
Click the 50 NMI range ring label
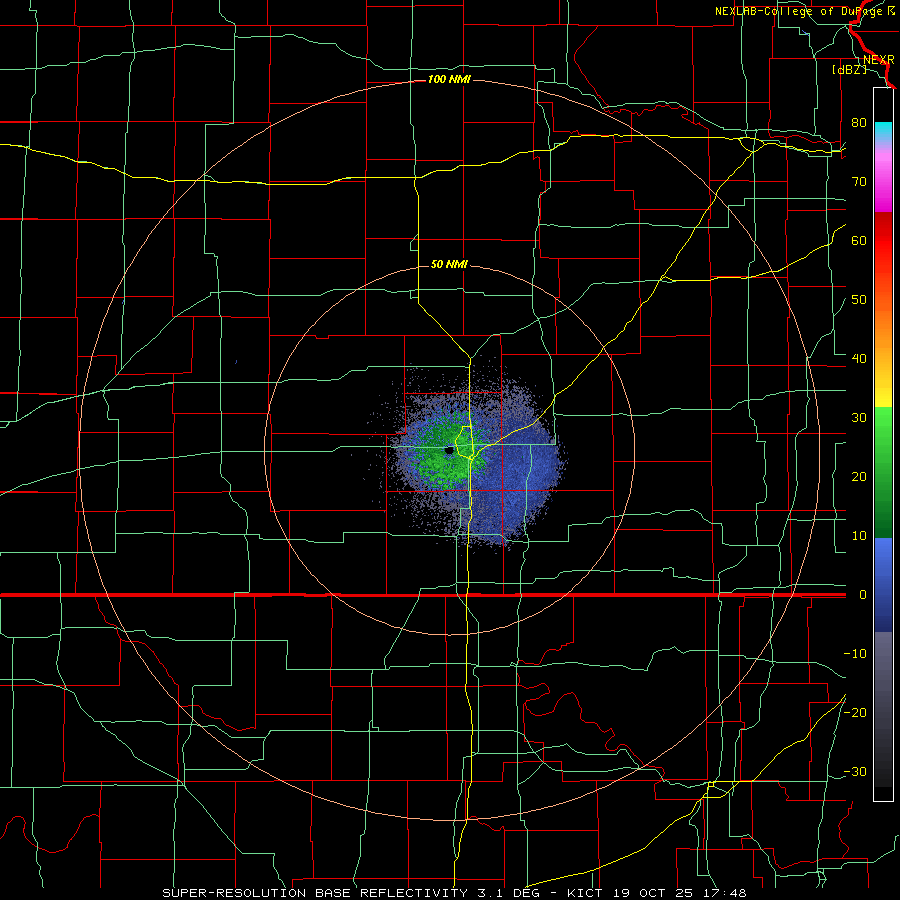[449, 264]
